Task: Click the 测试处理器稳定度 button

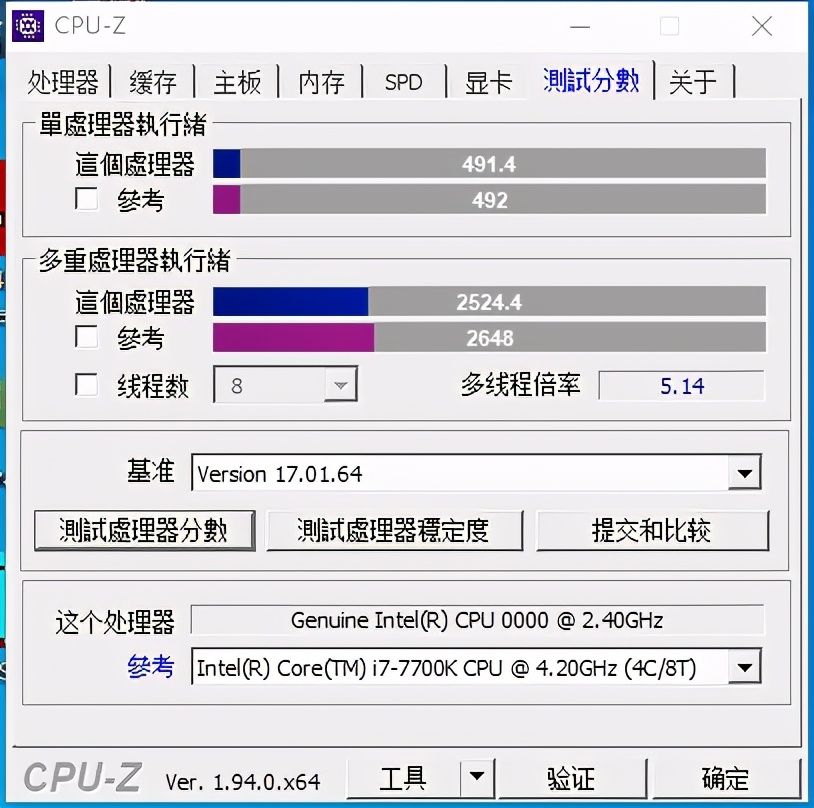Action: tap(395, 530)
